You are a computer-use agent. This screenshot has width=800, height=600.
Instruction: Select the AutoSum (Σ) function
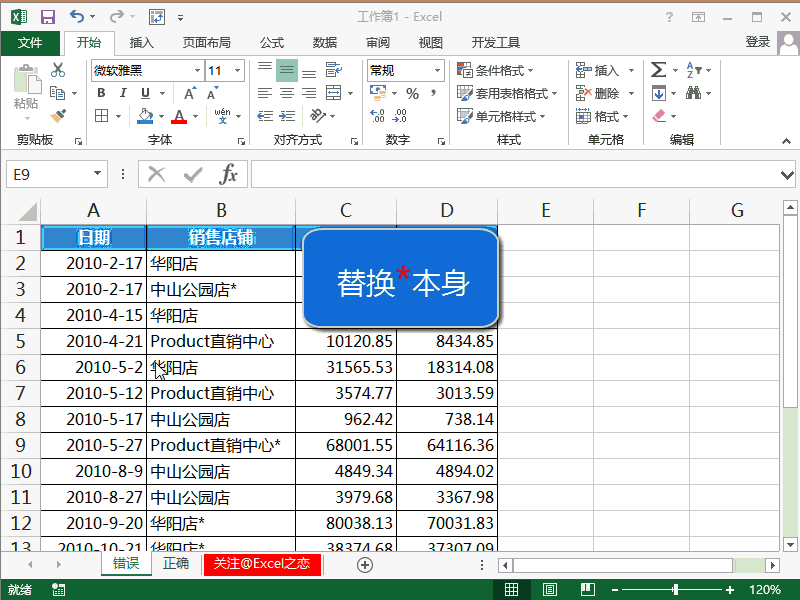pos(658,71)
